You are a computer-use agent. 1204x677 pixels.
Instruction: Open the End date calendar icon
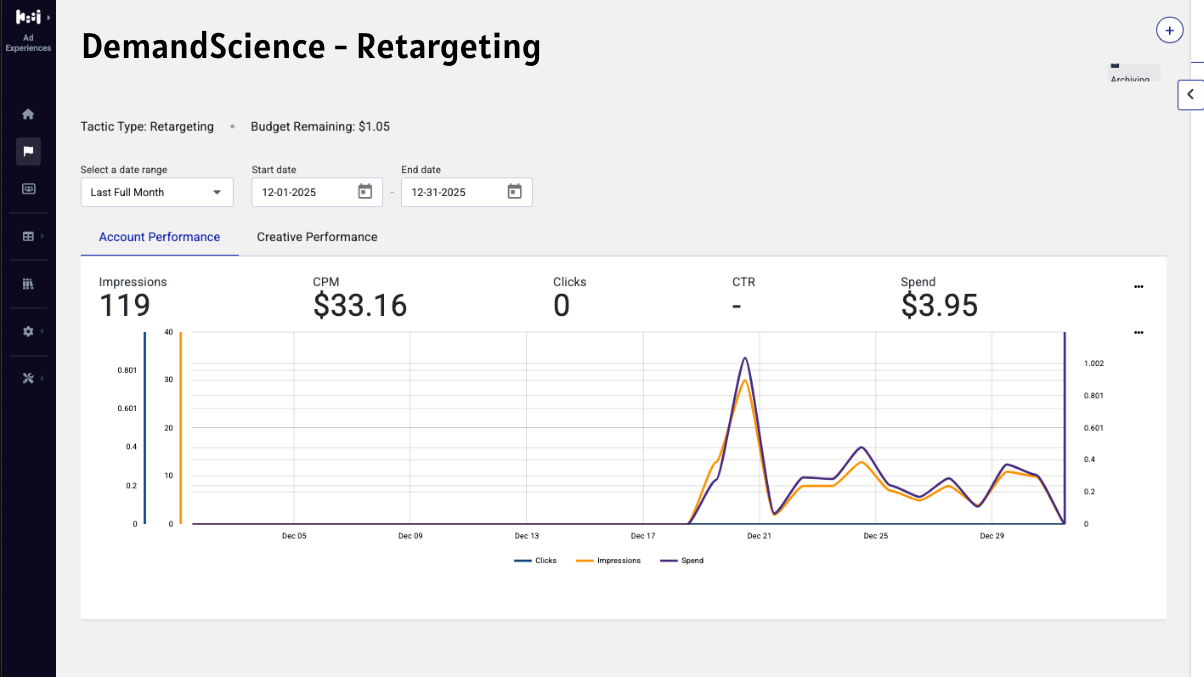(515, 192)
